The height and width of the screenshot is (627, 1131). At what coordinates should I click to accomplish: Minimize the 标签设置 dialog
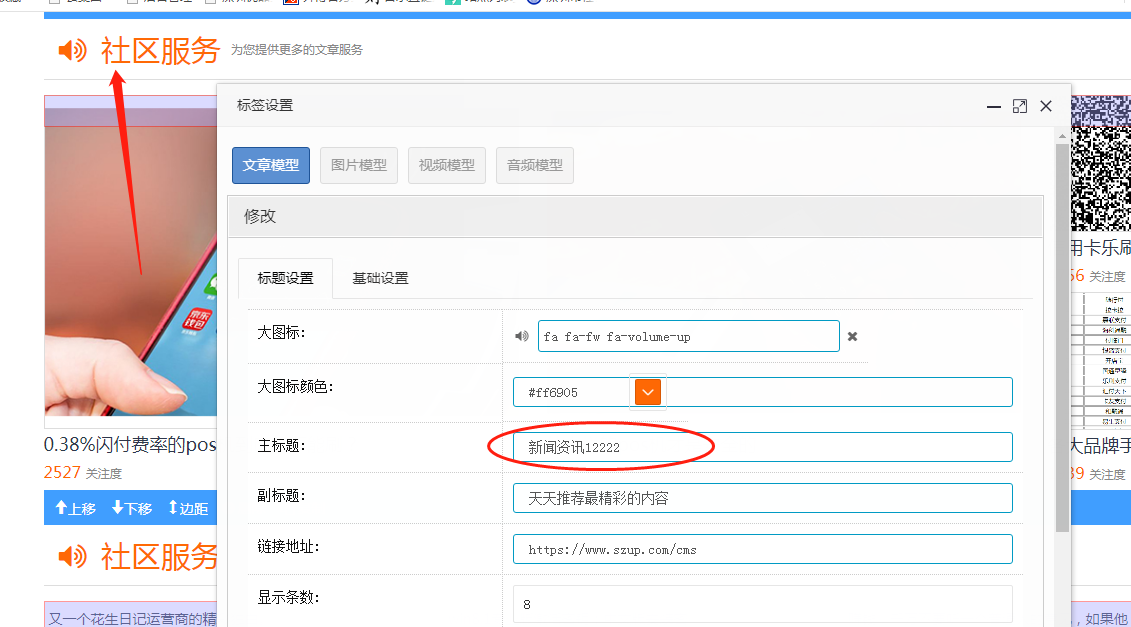[x=993, y=106]
